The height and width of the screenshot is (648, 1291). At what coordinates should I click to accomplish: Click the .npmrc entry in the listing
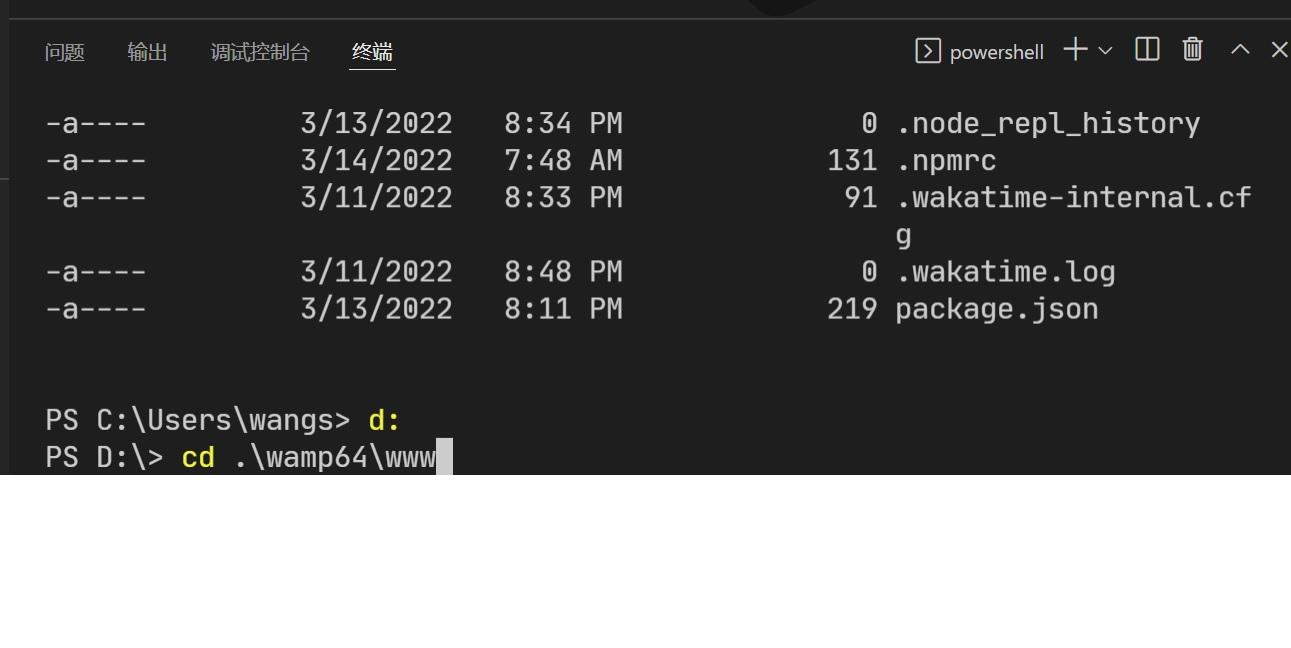(948, 160)
